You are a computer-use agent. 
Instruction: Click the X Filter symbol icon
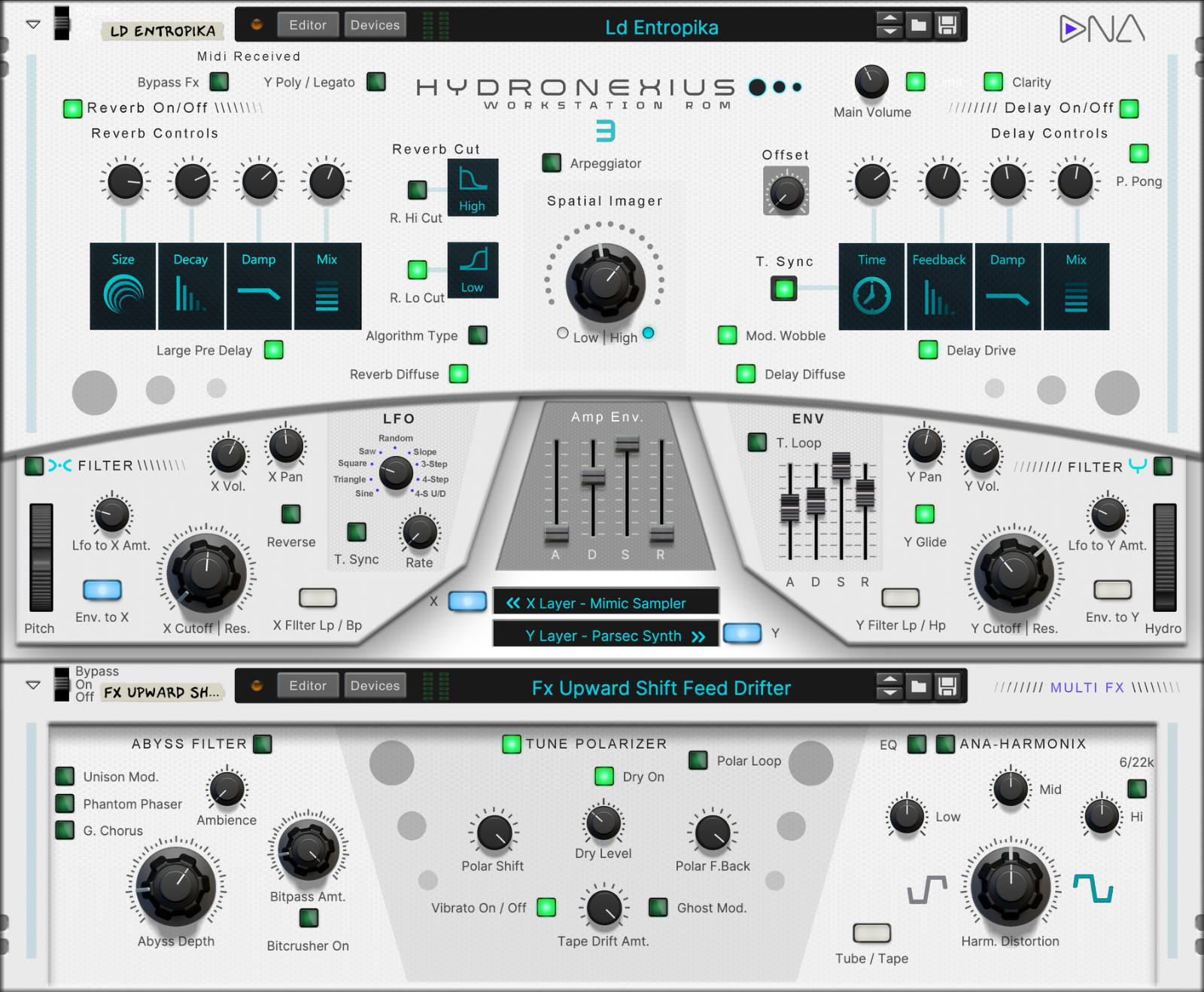coord(60,465)
